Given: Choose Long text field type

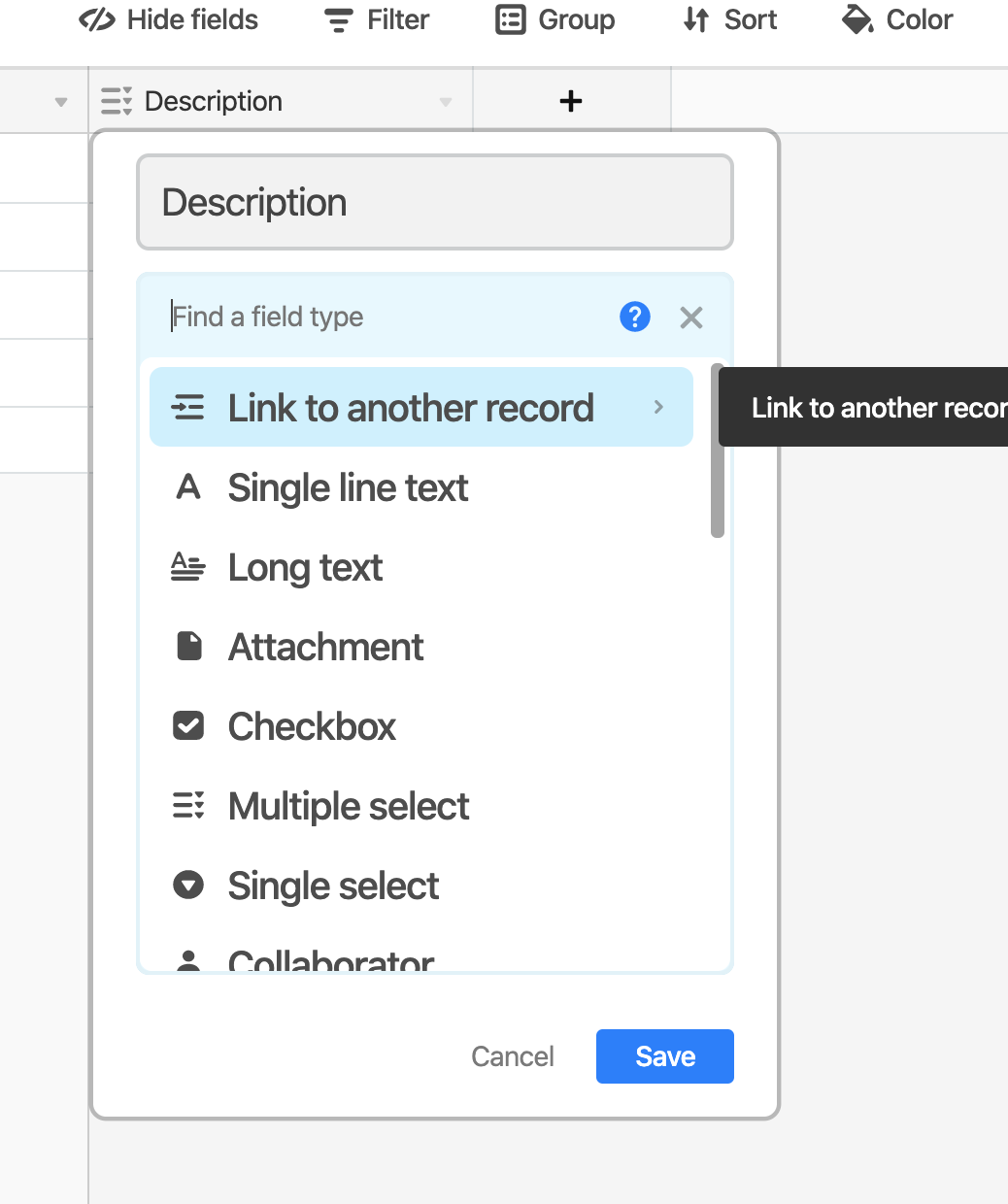Looking at the screenshot, I should tap(305, 568).
